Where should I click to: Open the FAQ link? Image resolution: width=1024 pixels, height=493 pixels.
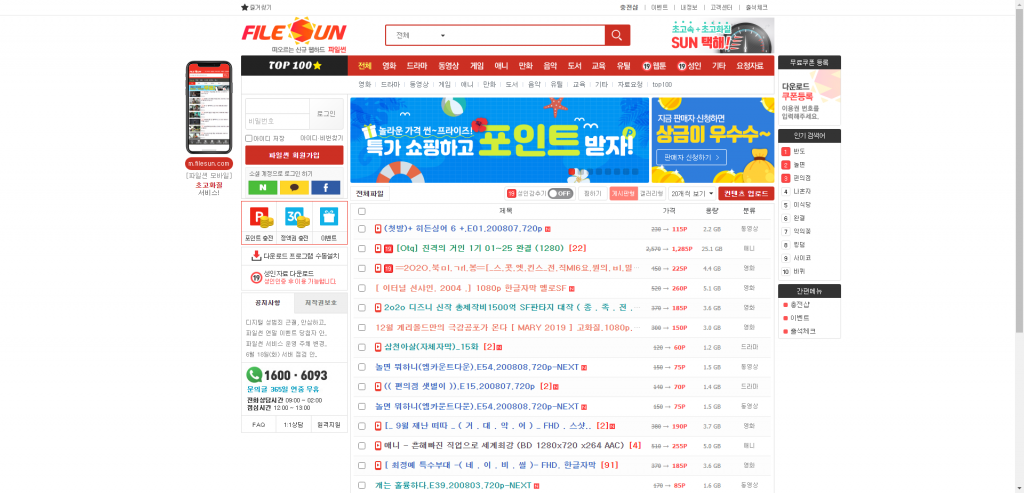pyautogui.click(x=259, y=424)
